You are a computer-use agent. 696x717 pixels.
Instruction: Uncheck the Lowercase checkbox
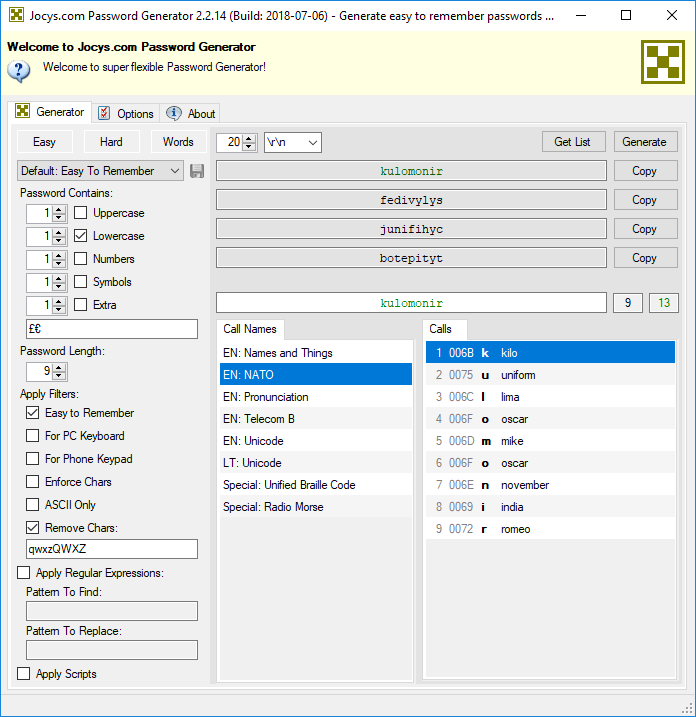coord(80,235)
